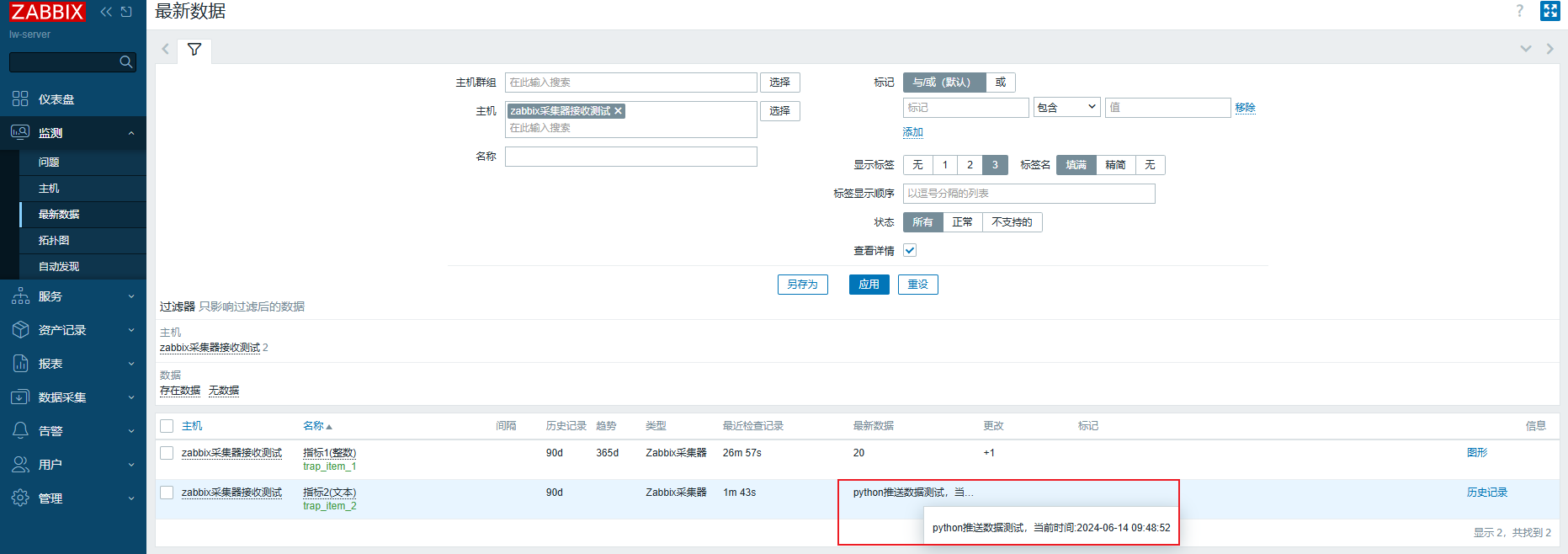Click the 管理 administration gear icon
The width and height of the screenshot is (1568, 554).
pyautogui.click(x=20, y=498)
